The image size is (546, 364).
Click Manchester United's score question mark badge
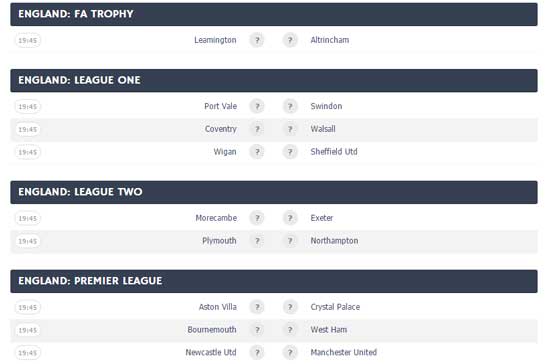(290, 353)
